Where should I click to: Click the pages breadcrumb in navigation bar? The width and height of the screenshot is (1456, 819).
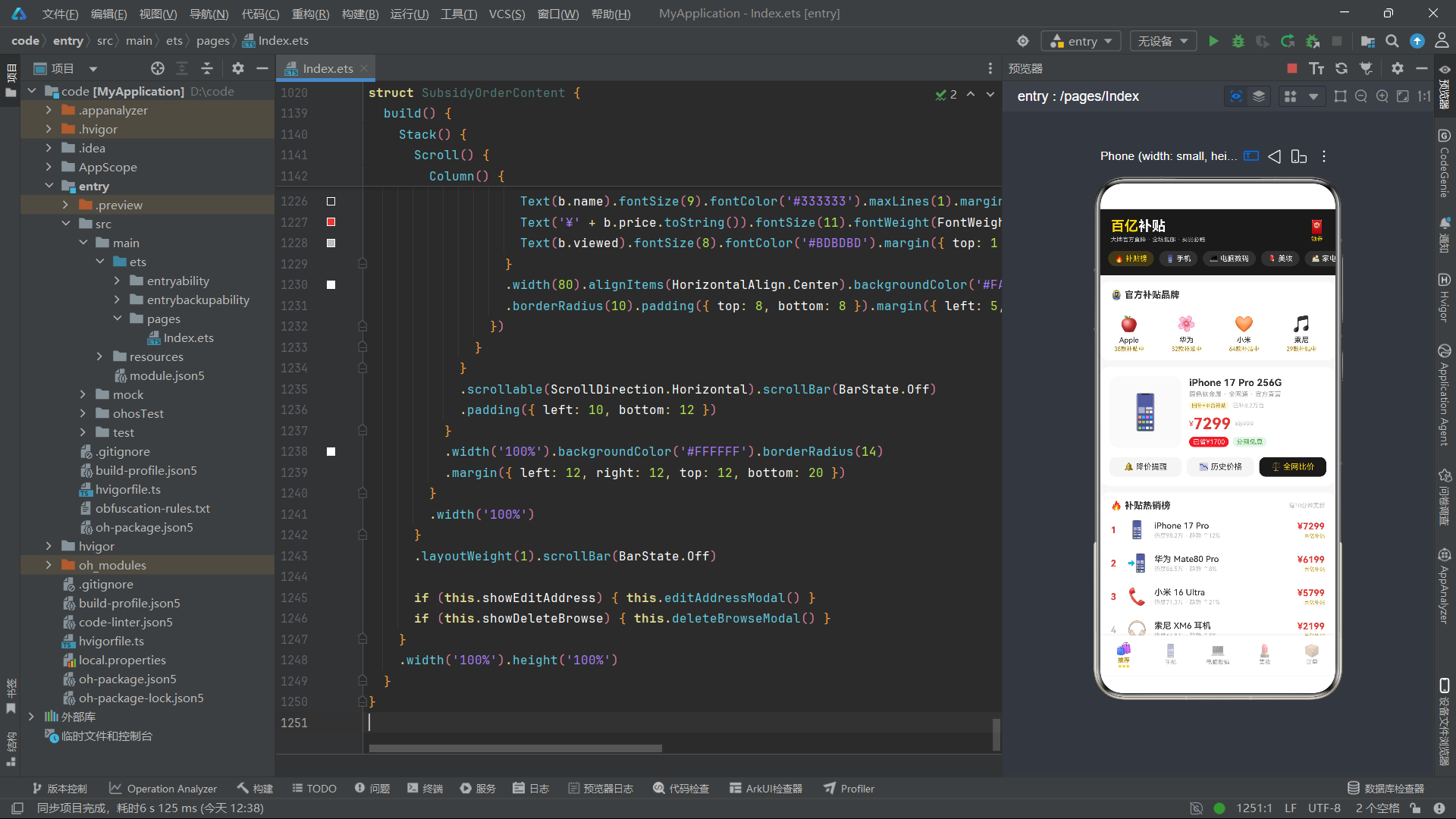pos(212,41)
